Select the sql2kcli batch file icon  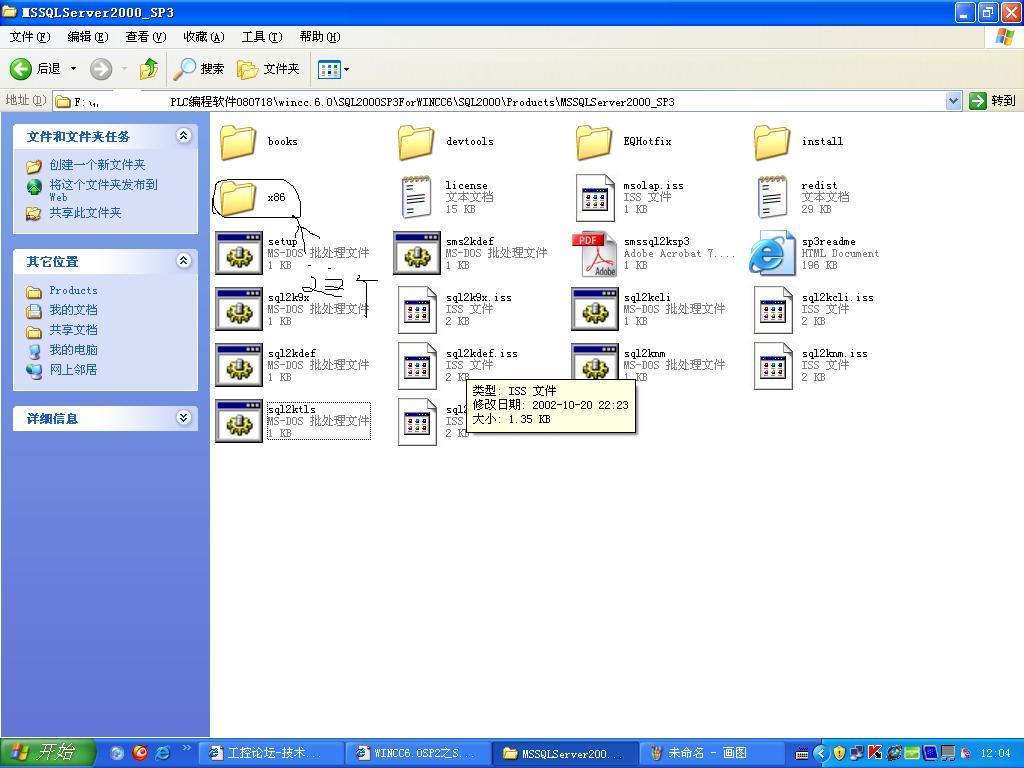pos(594,310)
